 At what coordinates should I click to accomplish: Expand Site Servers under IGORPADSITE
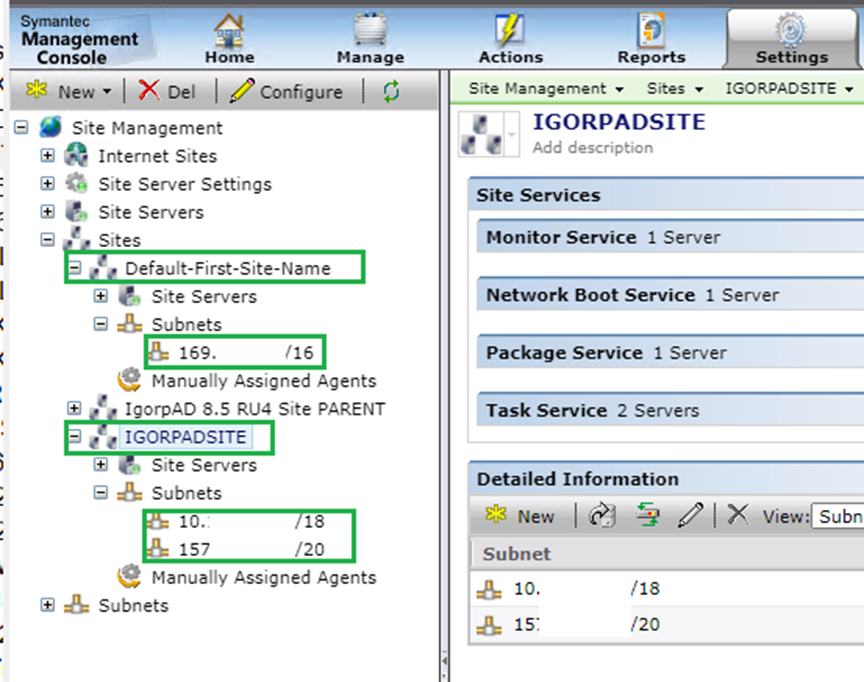click(100, 464)
